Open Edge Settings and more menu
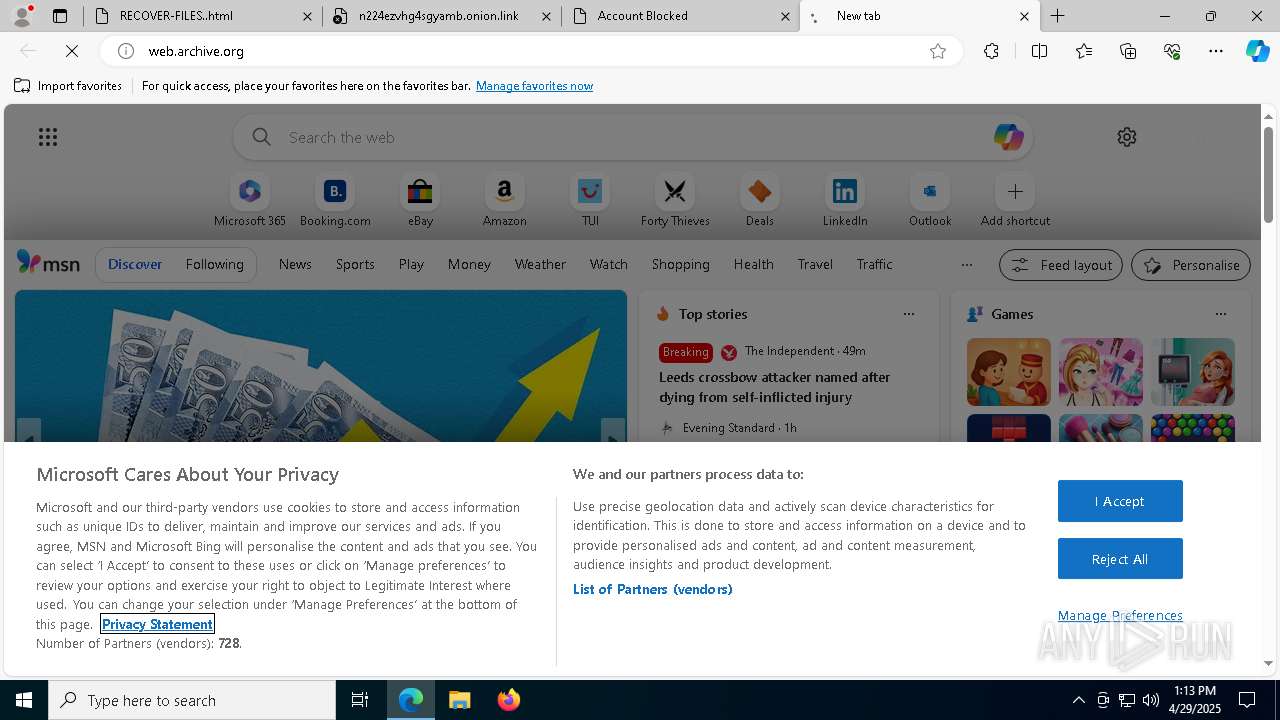The height and width of the screenshot is (720, 1280). 1216,51
